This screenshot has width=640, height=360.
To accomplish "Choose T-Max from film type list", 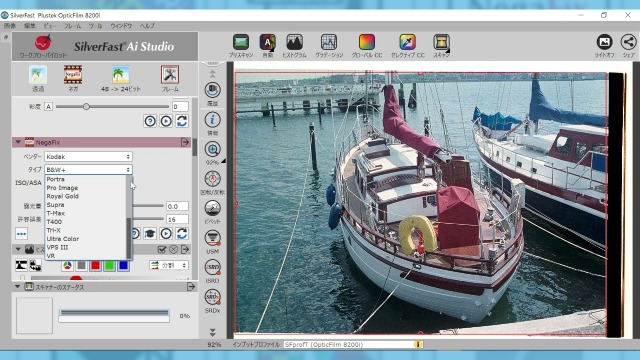I will [x=56, y=213].
